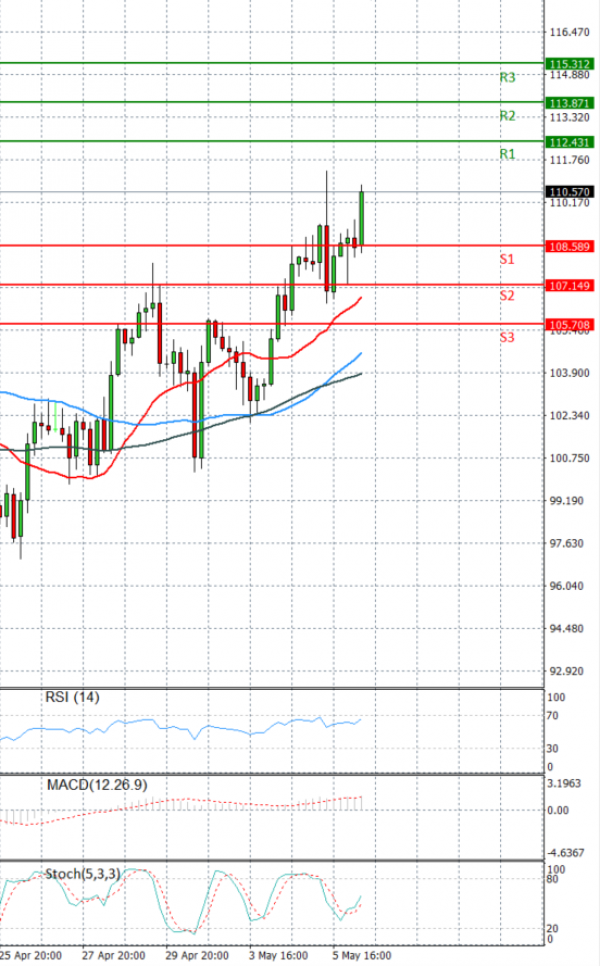The width and height of the screenshot is (600, 966).
Task: Click the 114.880 price axis value
Action: [x=569, y=75]
